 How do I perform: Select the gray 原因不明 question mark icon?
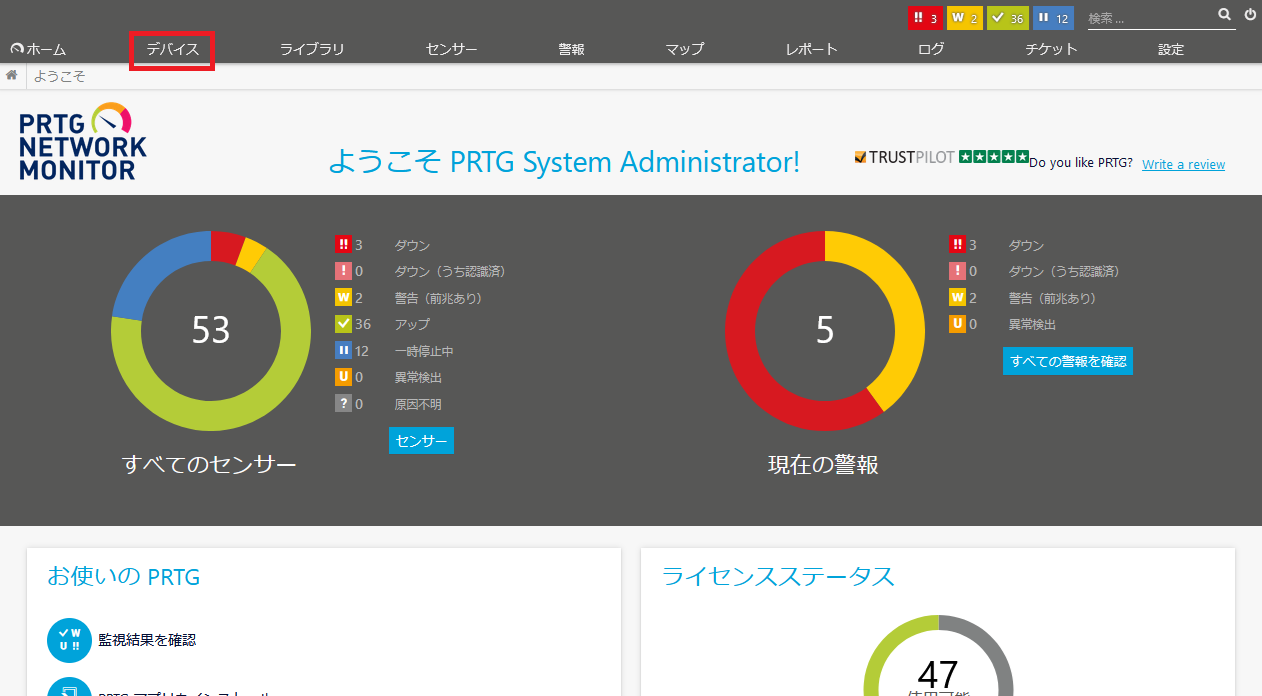pos(343,404)
